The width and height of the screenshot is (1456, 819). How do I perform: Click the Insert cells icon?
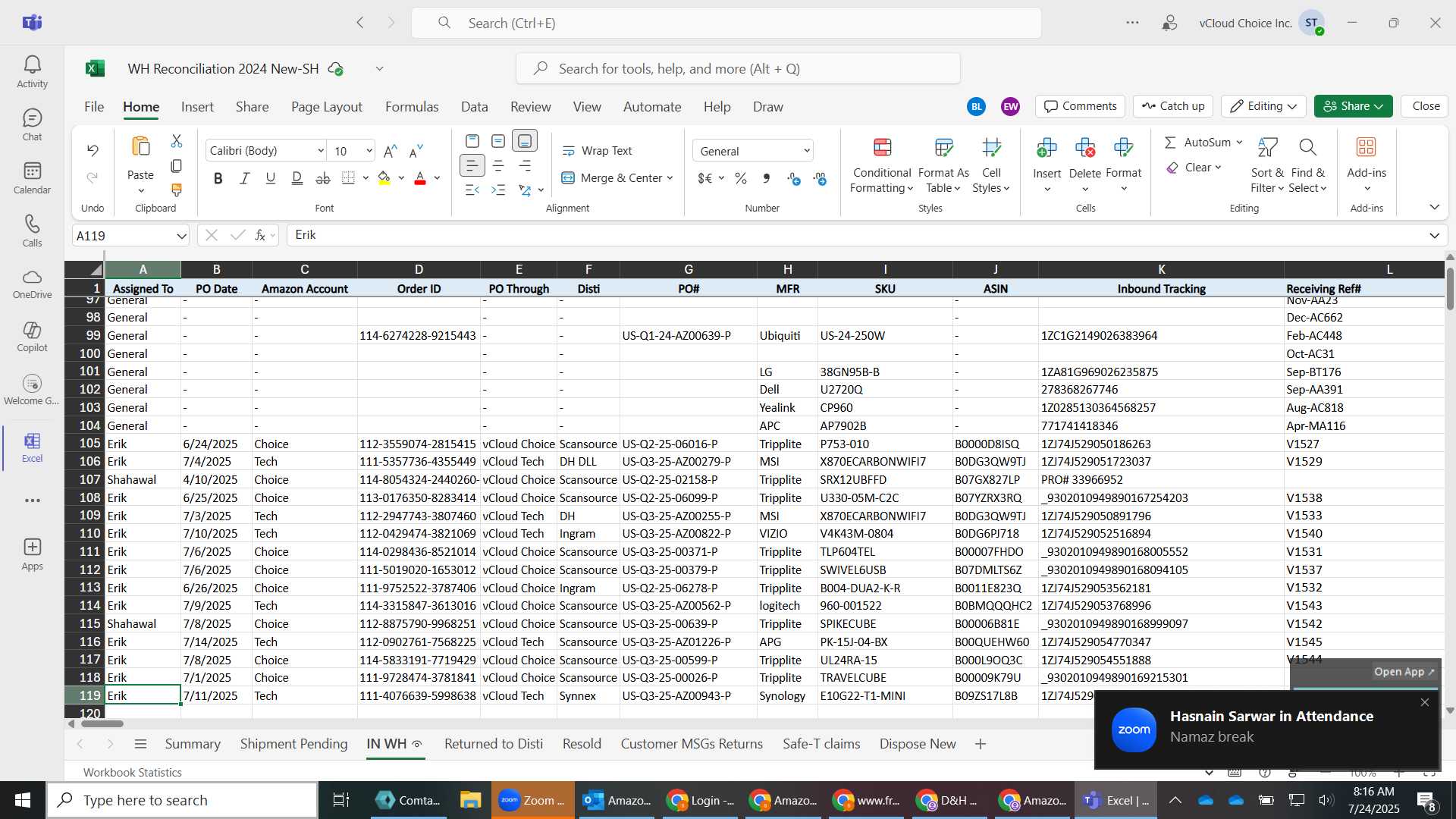pos(1046,147)
